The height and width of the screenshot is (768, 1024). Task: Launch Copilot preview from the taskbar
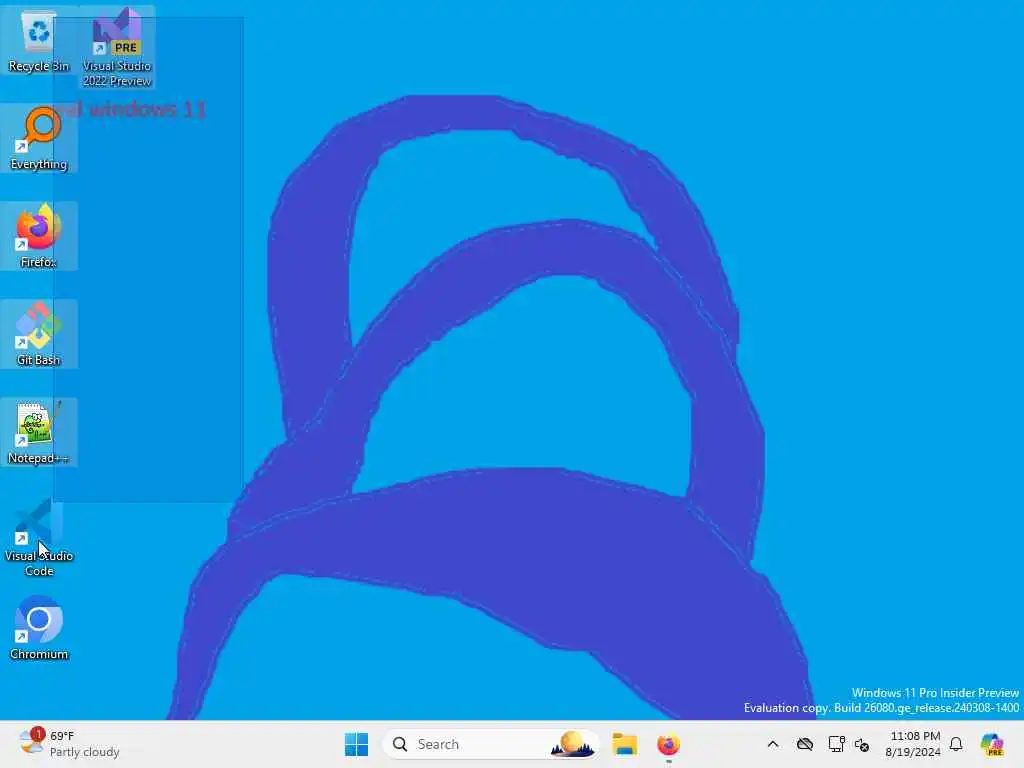click(992, 744)
